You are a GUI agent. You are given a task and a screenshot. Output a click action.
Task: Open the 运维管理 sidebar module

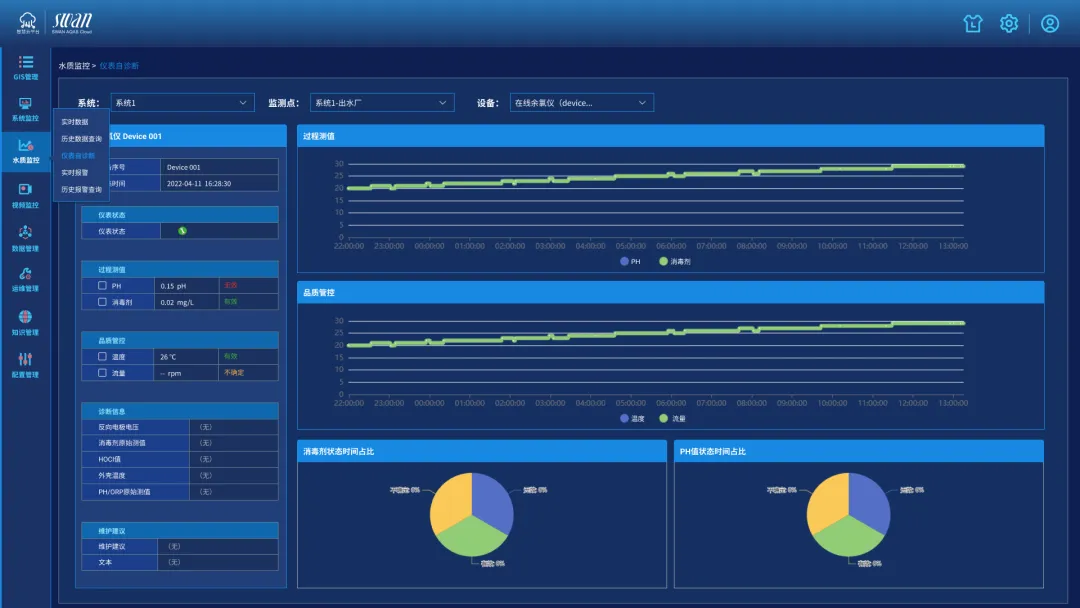pos(25,280)
